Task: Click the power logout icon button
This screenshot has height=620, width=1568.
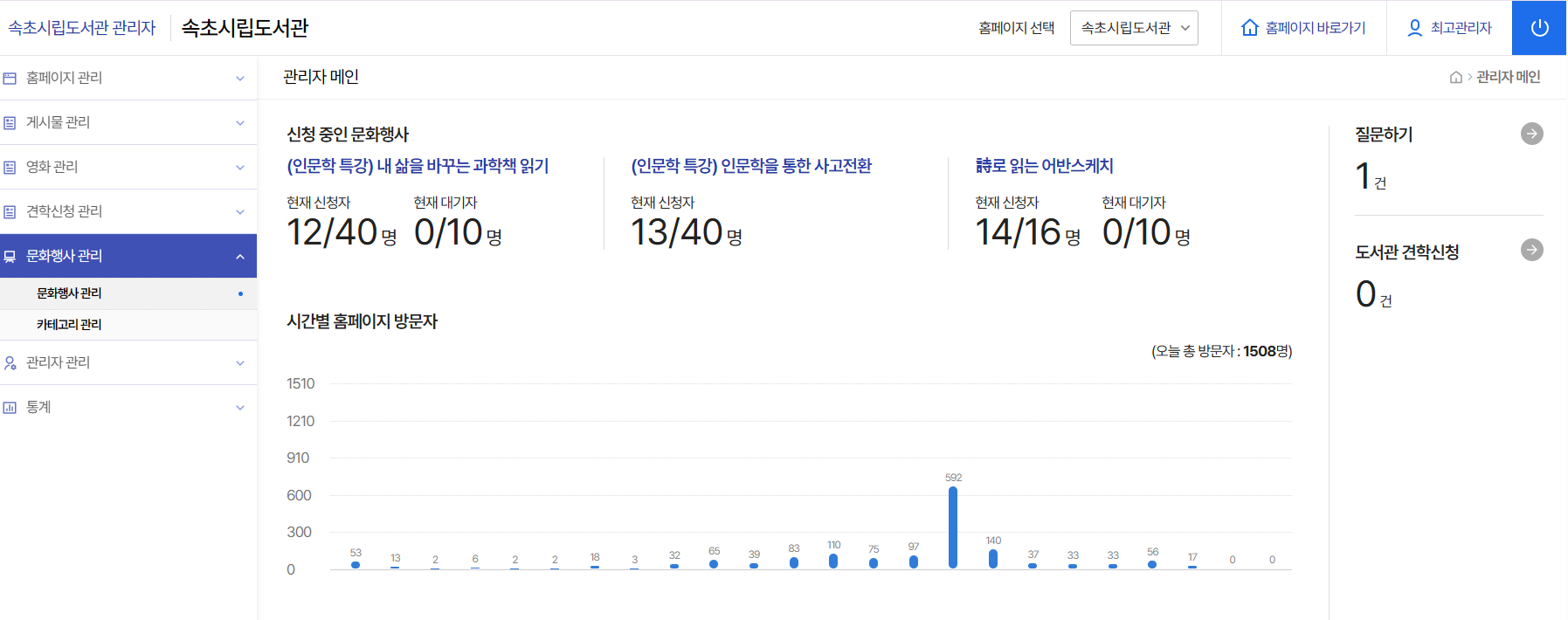Action: [1539, 28]
